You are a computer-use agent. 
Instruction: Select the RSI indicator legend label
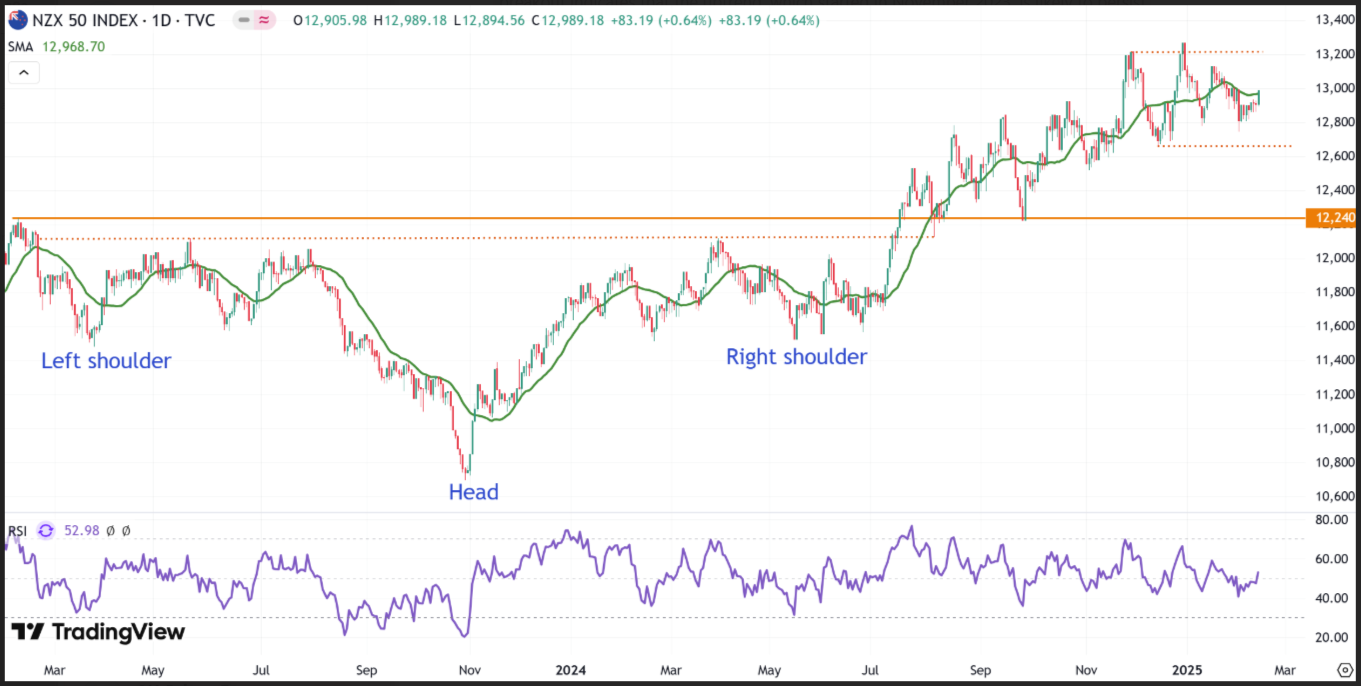[17, 530]
